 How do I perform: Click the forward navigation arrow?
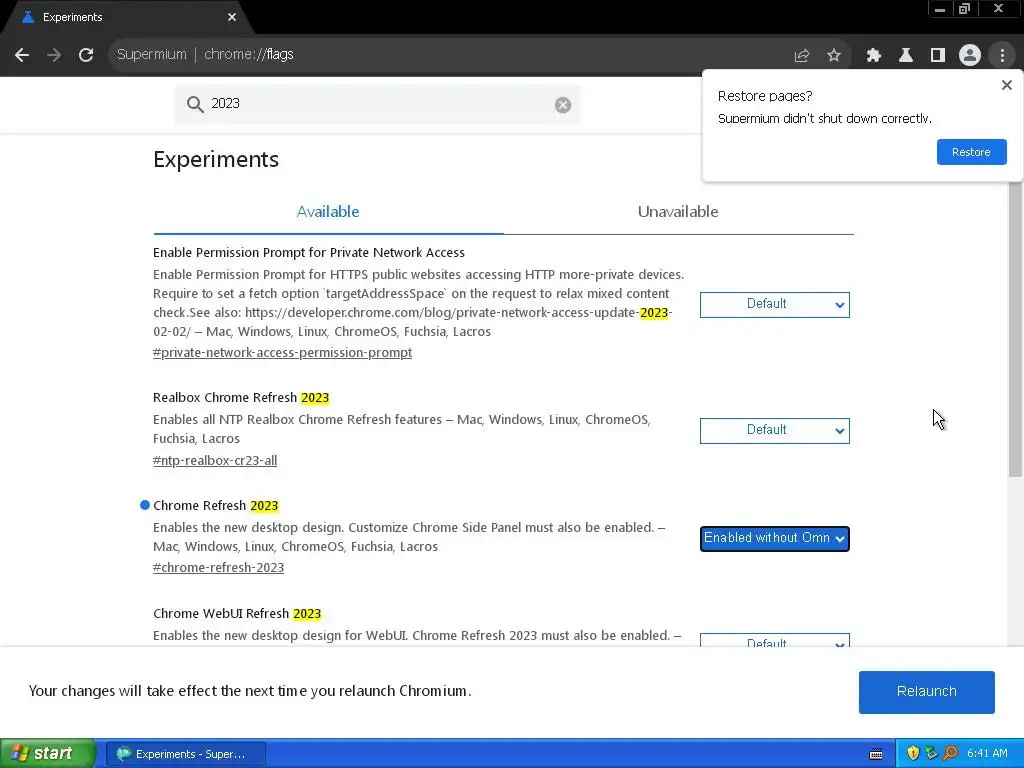click(x=54, y=55)
